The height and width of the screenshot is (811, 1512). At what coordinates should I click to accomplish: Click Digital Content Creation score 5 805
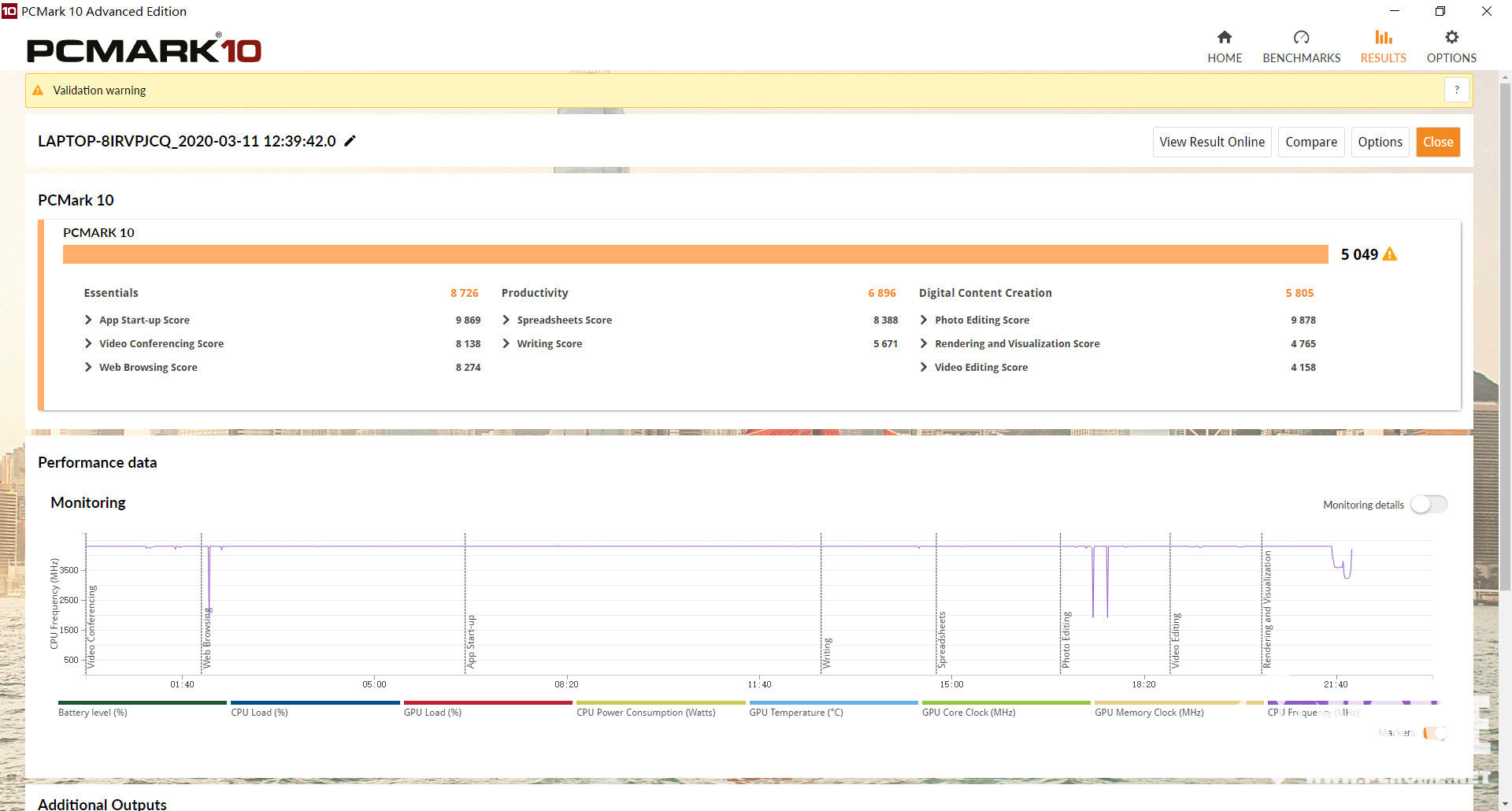click(x=1299, y=293)
